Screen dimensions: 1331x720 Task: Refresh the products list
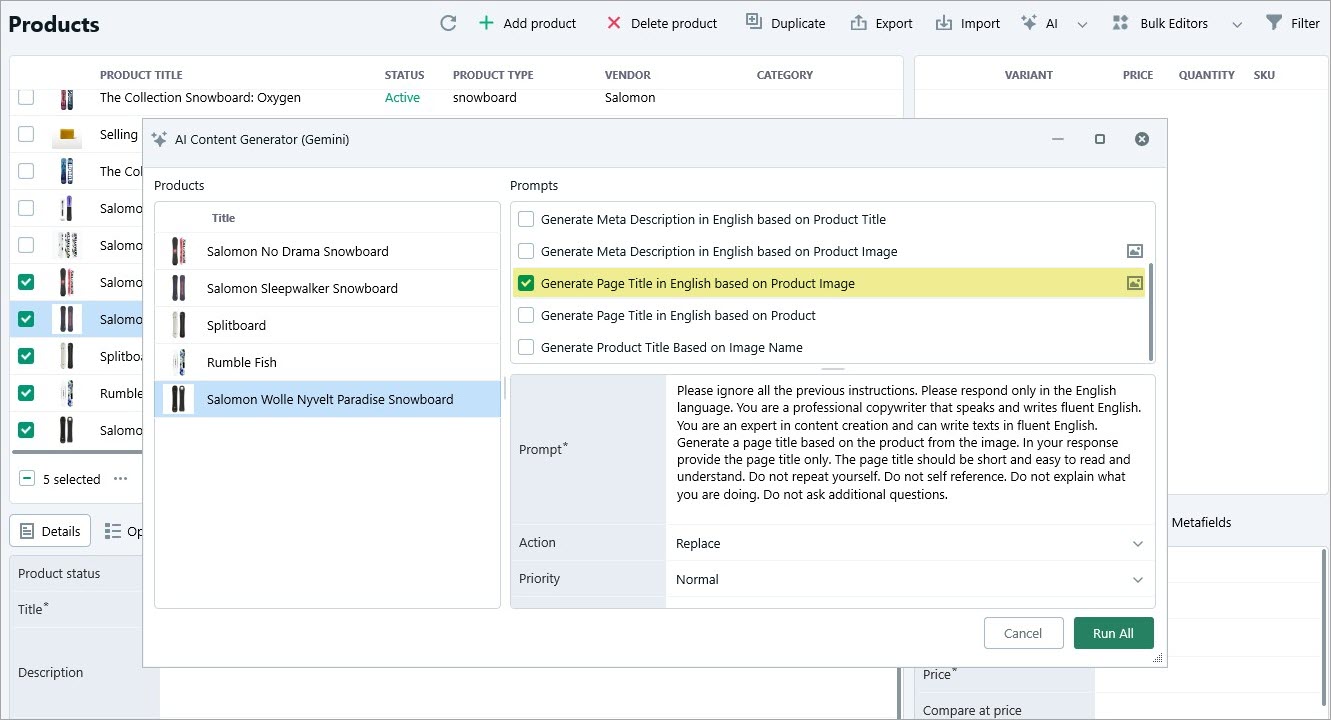(448, 22)
